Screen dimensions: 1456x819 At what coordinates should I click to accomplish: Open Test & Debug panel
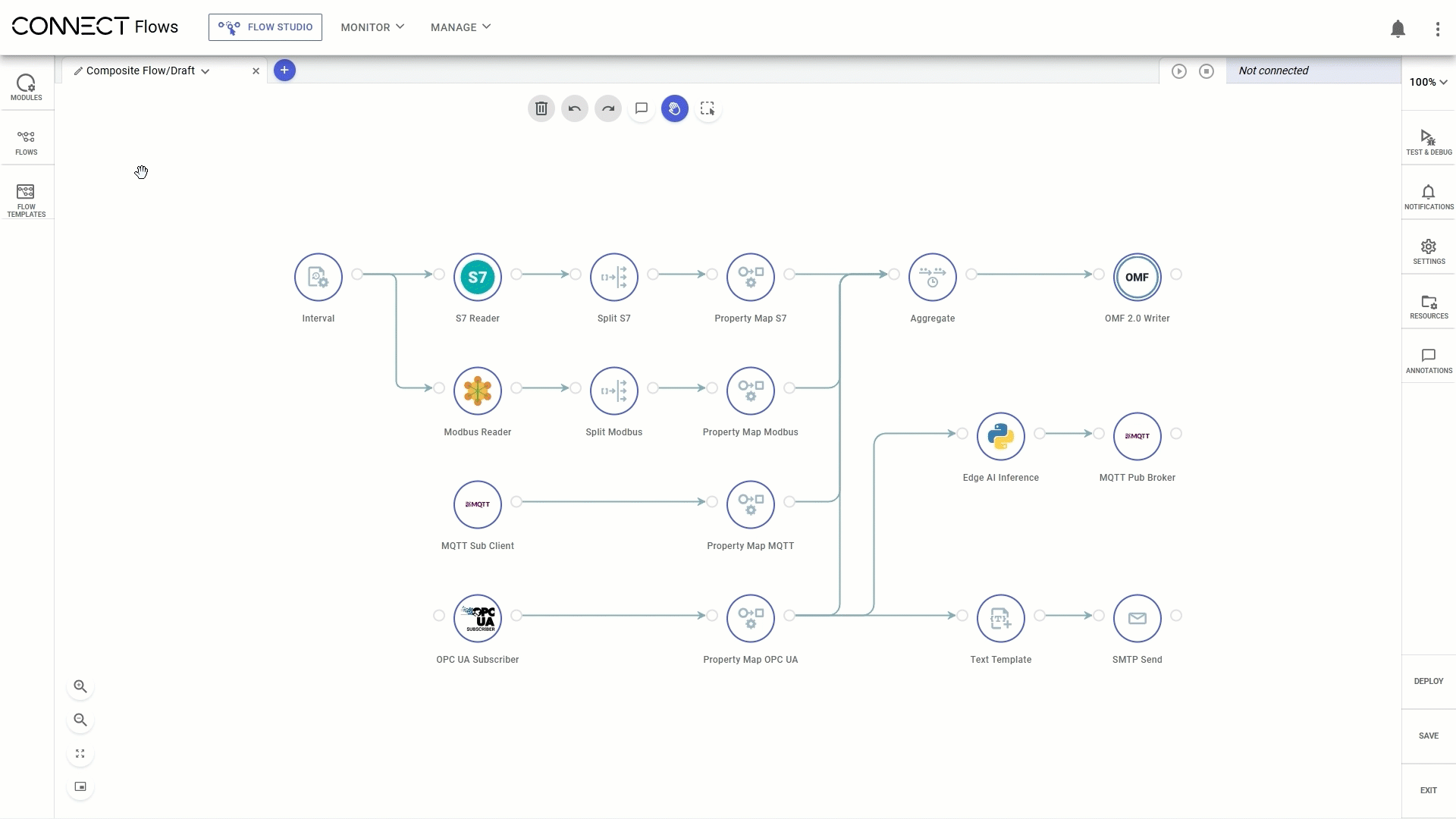pyautogui.click(x=1429, y=142)
